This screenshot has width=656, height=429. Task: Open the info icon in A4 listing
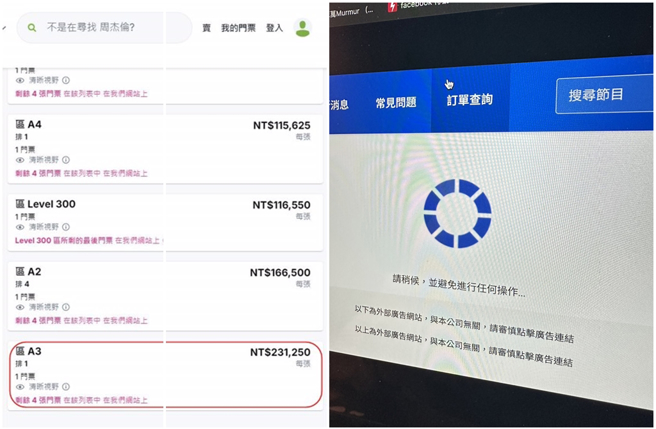tap(66, 160)
